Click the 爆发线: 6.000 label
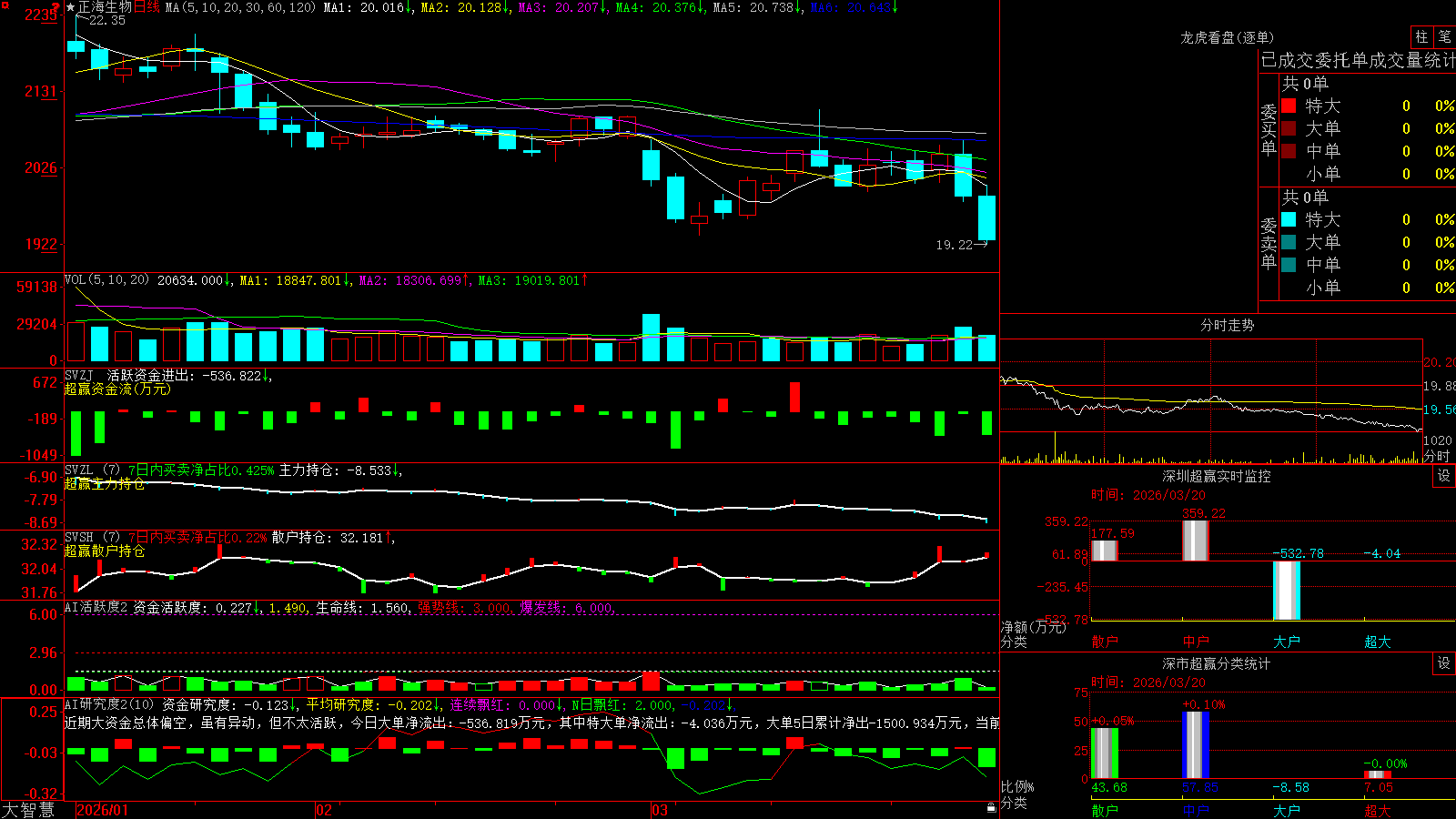This screenshot has height=819, width=1456. (567, 608)
